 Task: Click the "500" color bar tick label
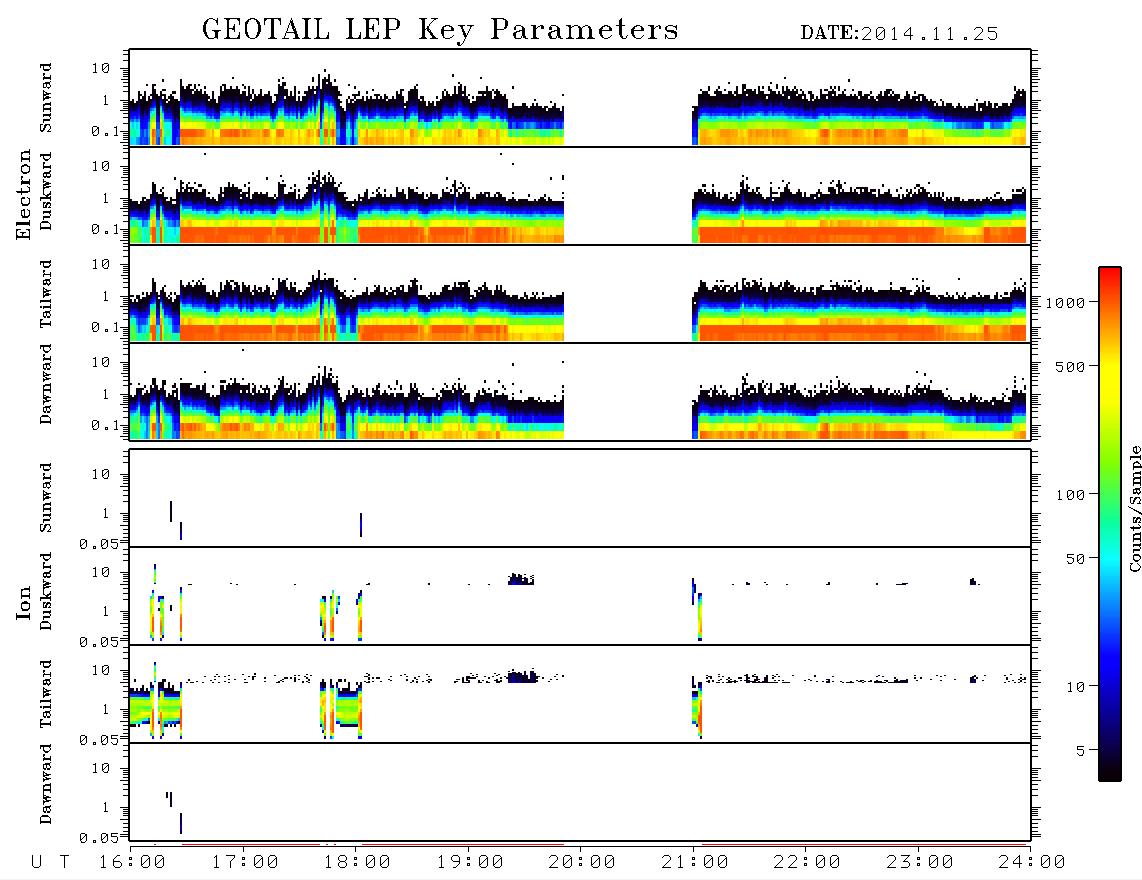1070,366
